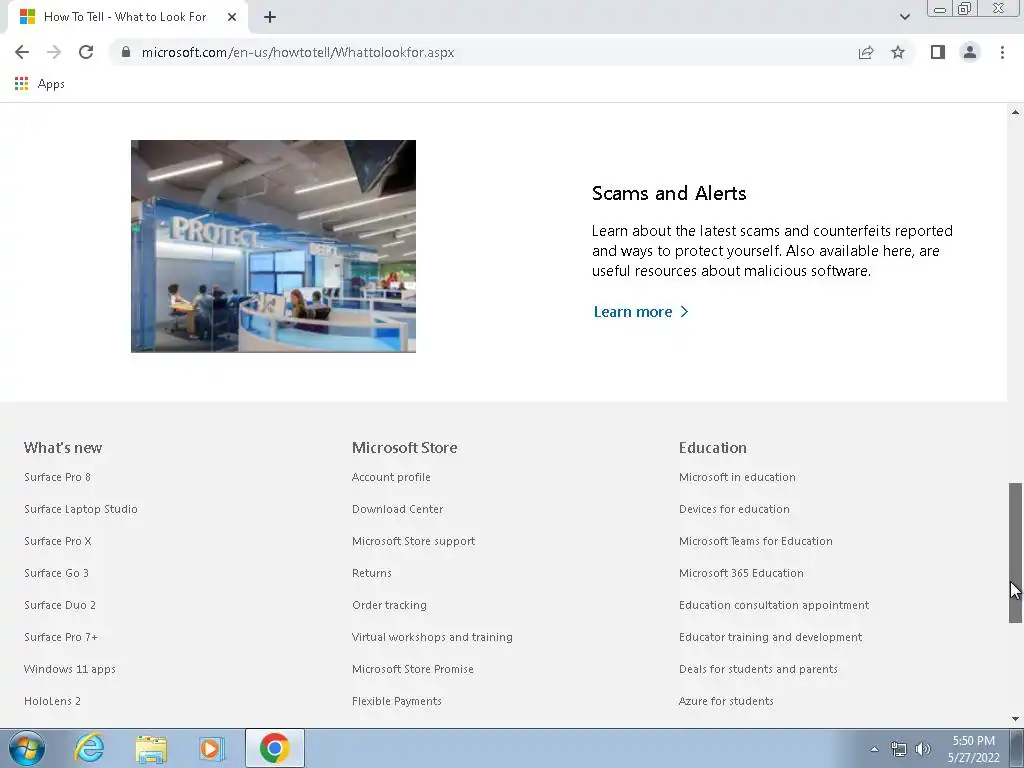Open Surface Pro 7+ link

pyautogui.click(x=61, y=637)
